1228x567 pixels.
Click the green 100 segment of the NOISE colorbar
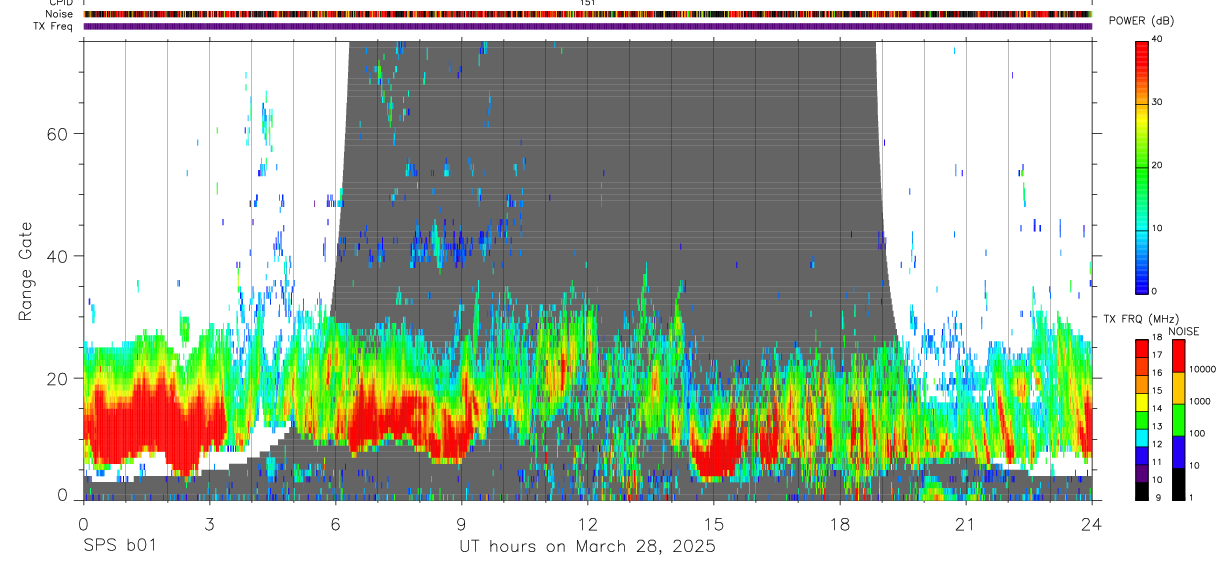click(1178, 420)
